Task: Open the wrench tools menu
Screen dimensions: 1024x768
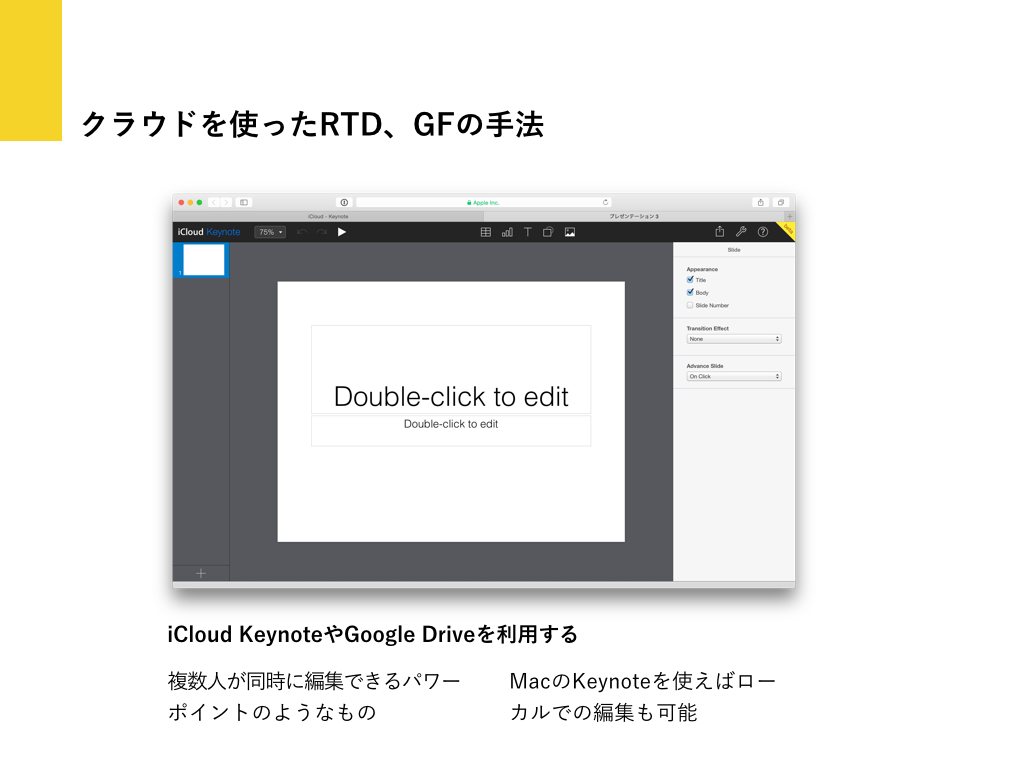Action: coord(741,232)
